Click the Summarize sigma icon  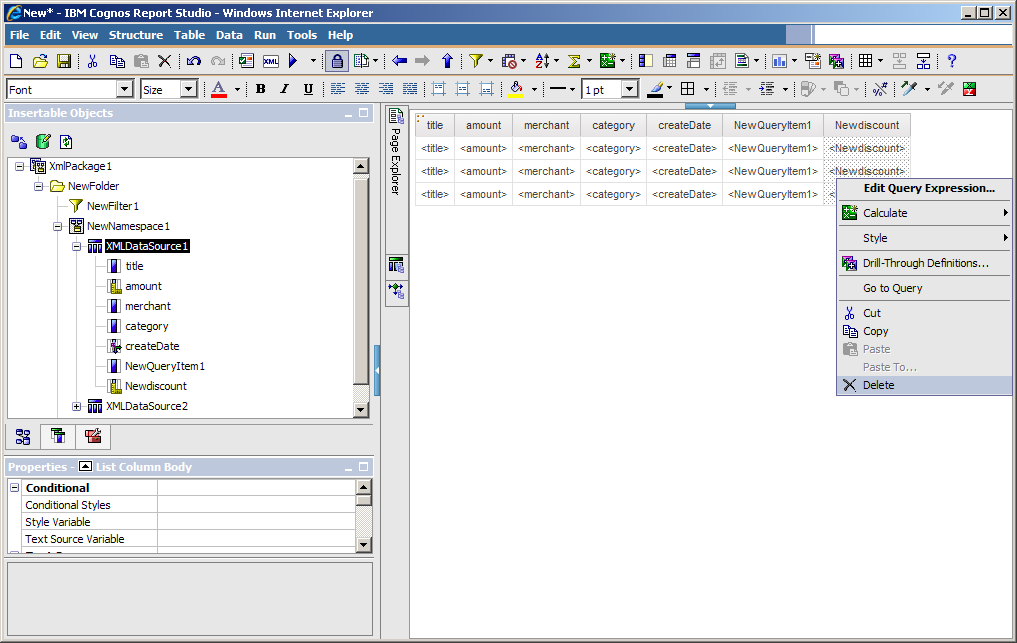pyautogui.click(x=574, y=61)
